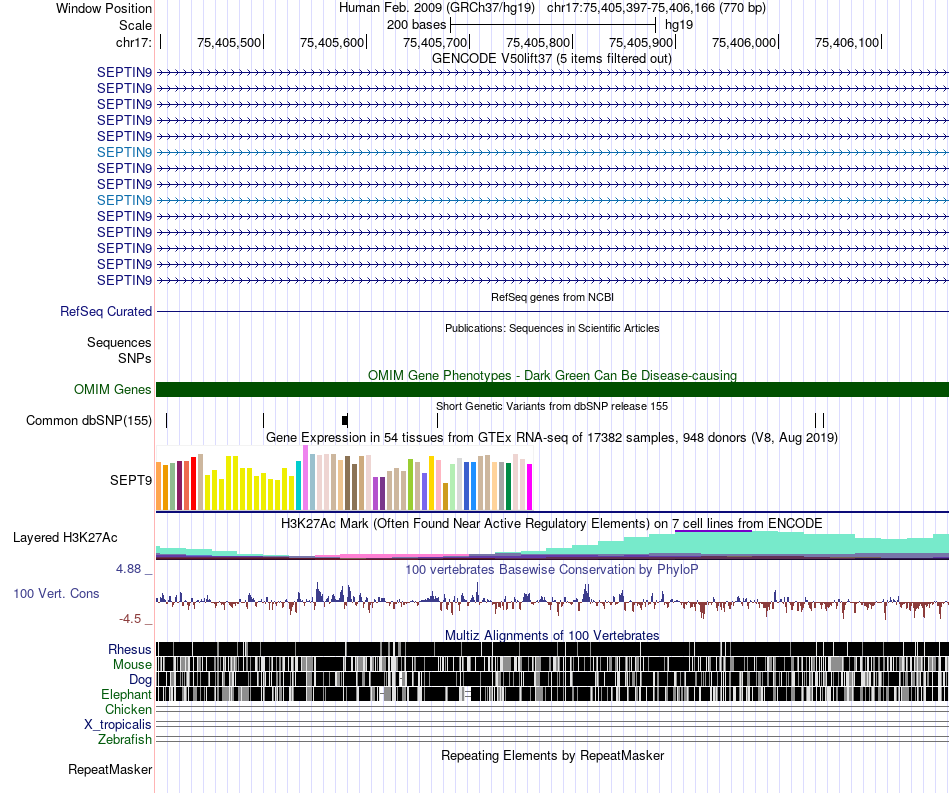This screenshot has height=793, width=950.
Task: Click the last magenta bar in GTEx chart
Action: (530, 487)
